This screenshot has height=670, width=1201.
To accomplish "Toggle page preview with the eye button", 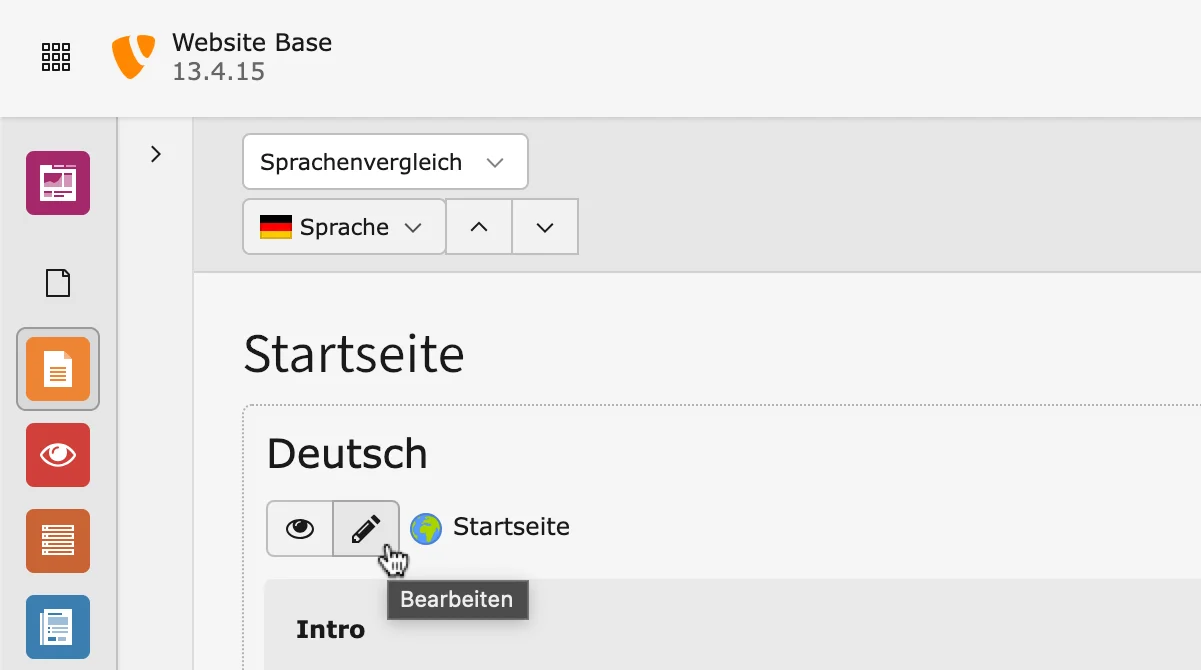I will (299, 528).
